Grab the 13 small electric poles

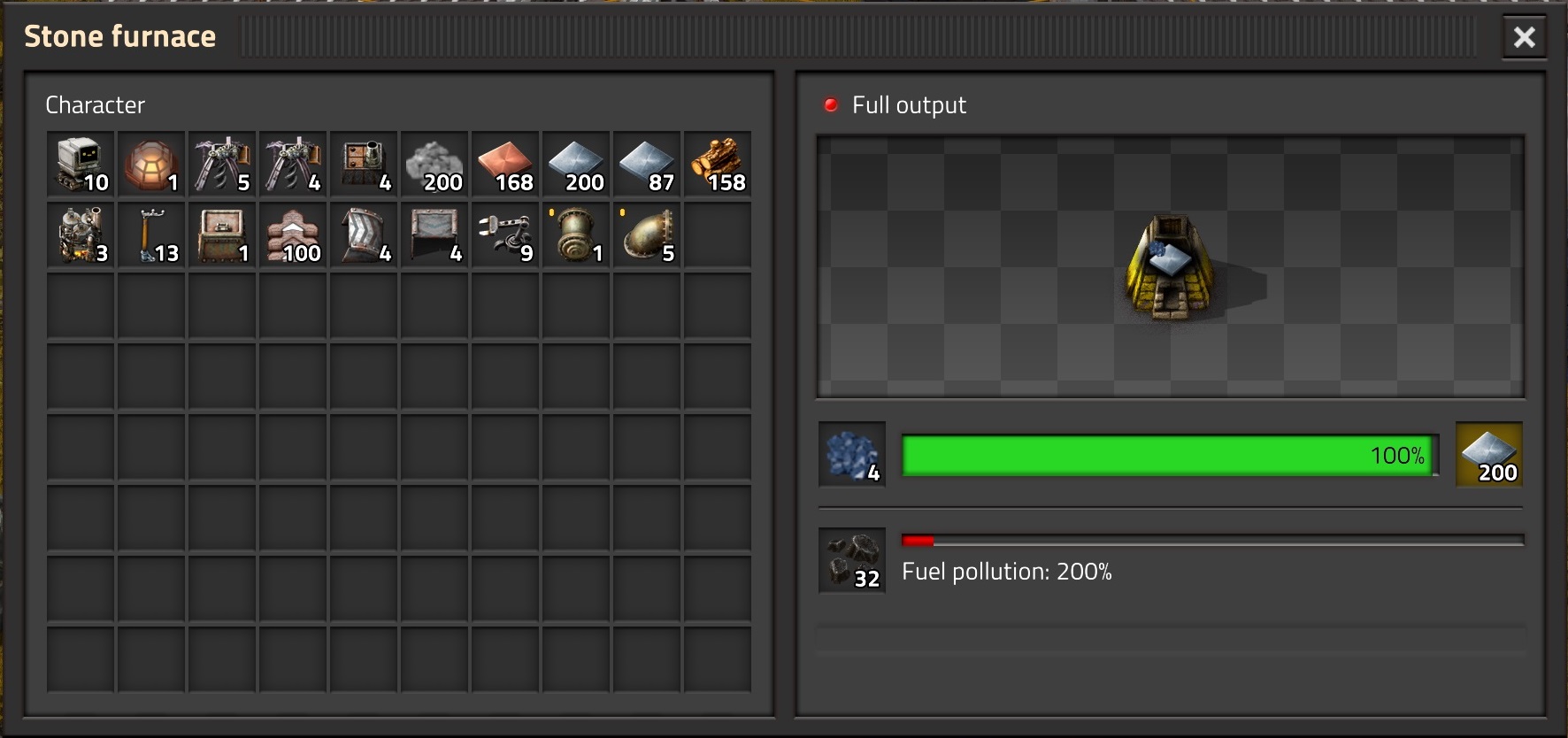[151, 235]
